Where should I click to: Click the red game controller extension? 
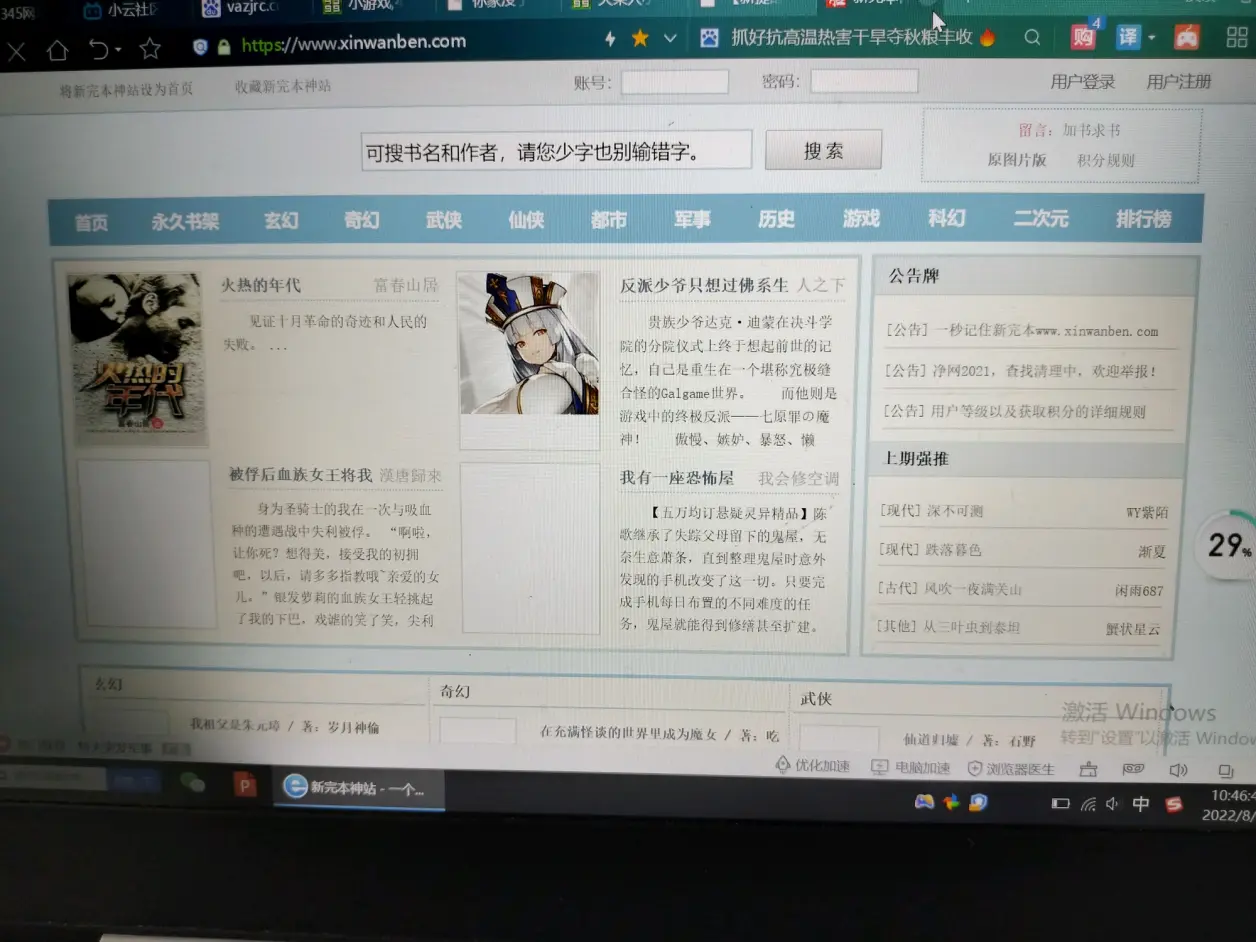point(1186,37)
